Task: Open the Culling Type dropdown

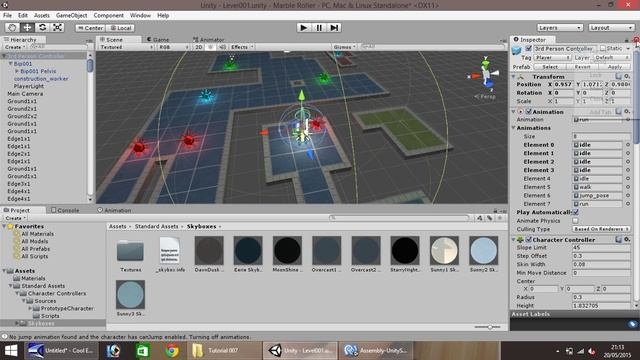Action: pos(602,229)
